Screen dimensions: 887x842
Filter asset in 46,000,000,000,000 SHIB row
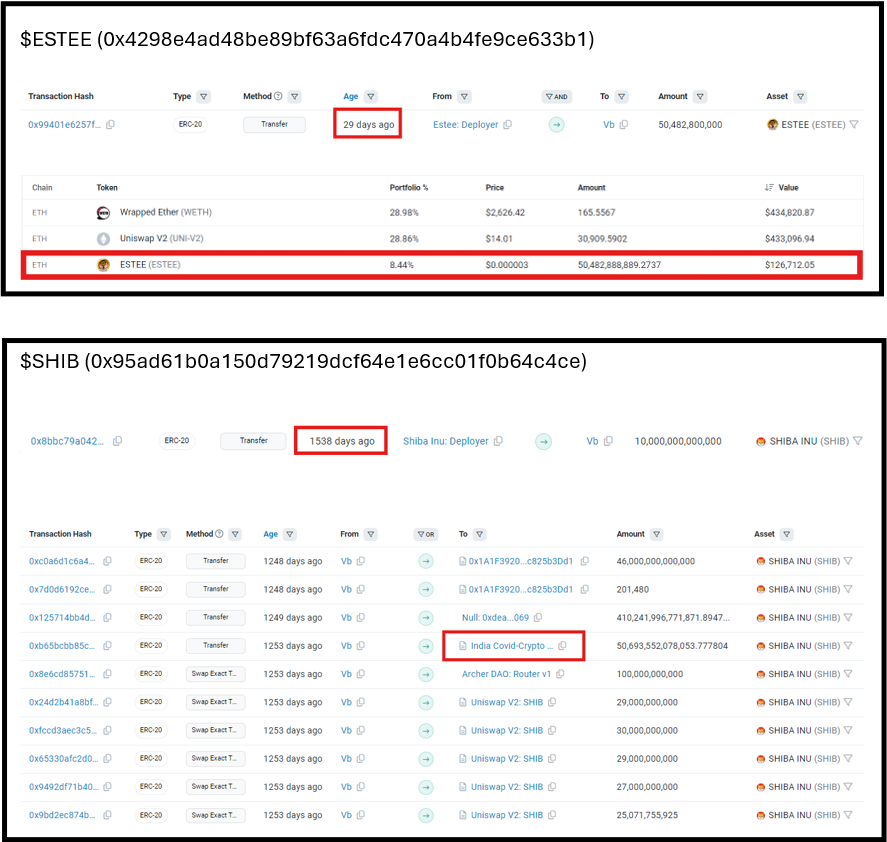[848, 561]
